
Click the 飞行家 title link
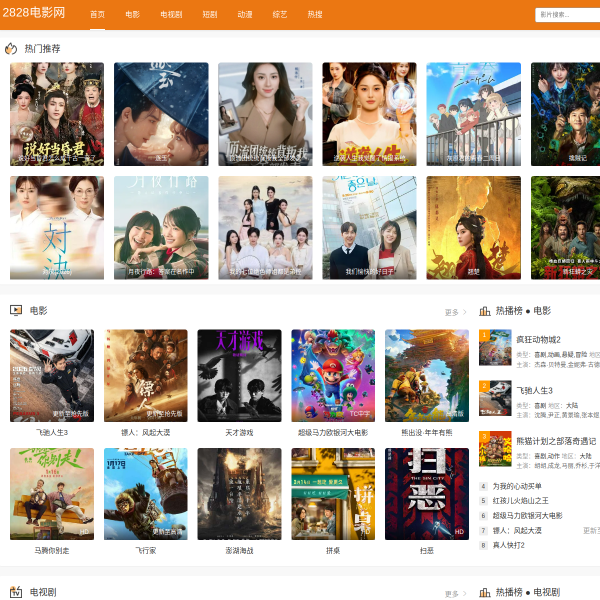pos(146,551)
